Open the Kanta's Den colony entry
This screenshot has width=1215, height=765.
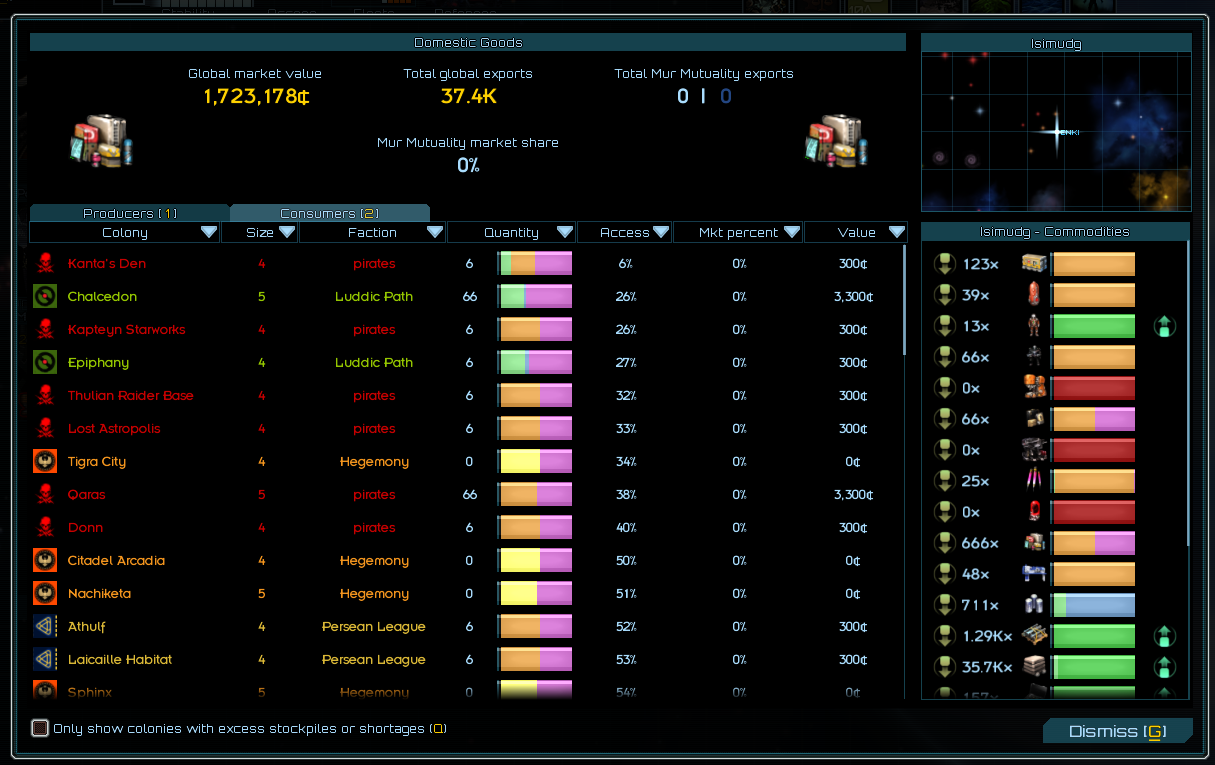[468, 264]
